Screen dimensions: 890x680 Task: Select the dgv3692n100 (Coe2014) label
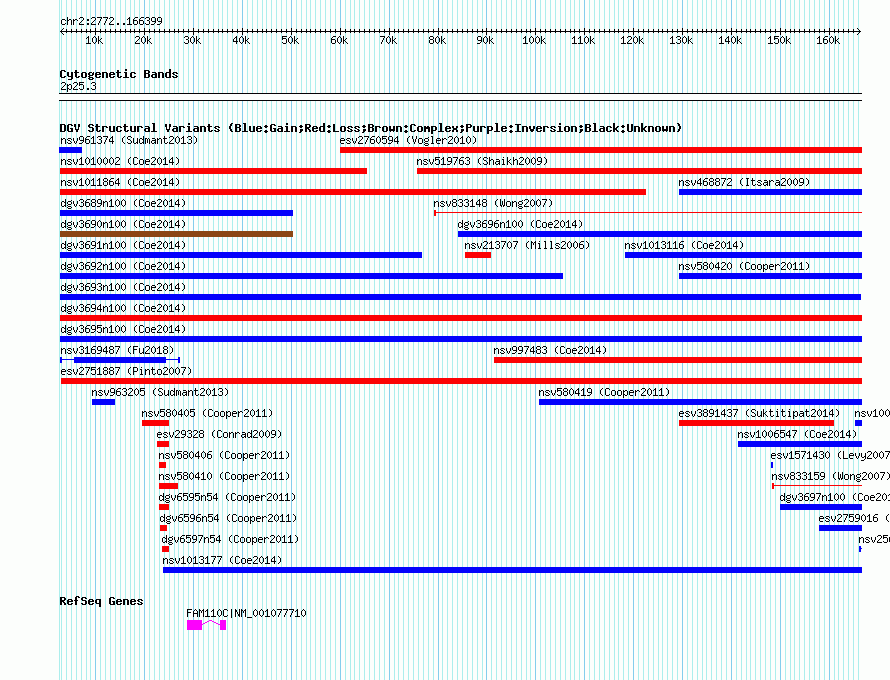click(123, 266)
